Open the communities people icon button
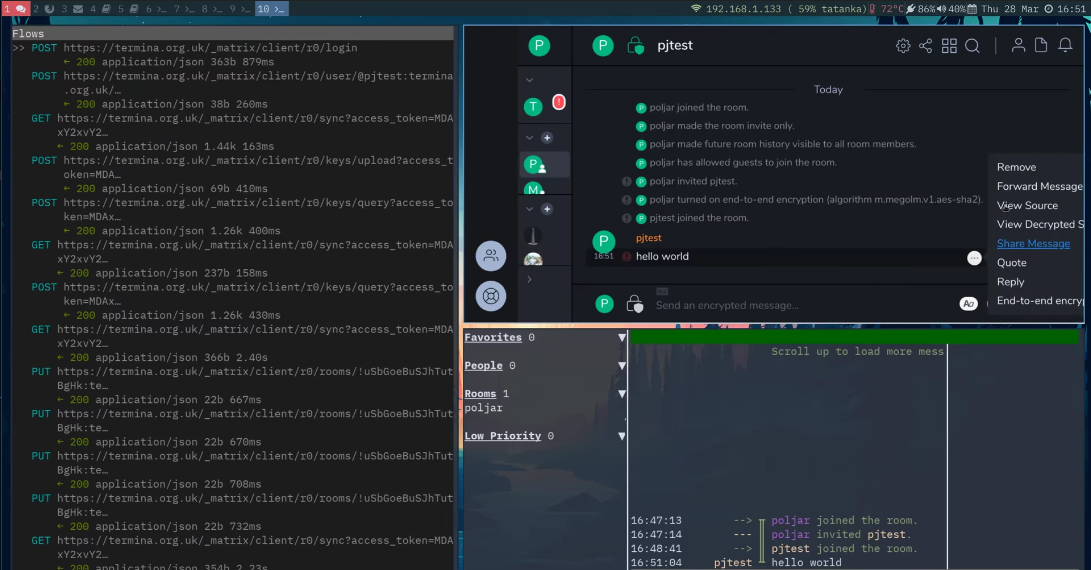Image resolution: width=1091 pixels, height=570 pixels. click(x=491, y=255)
